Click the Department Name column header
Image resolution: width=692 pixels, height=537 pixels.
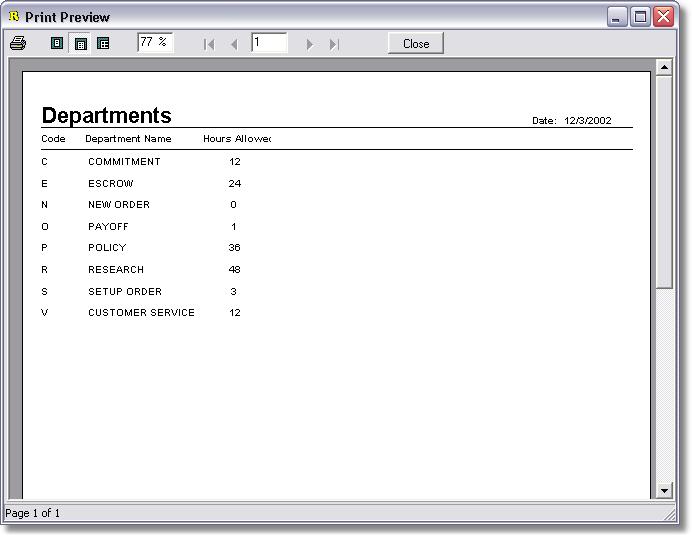[128, 139]
